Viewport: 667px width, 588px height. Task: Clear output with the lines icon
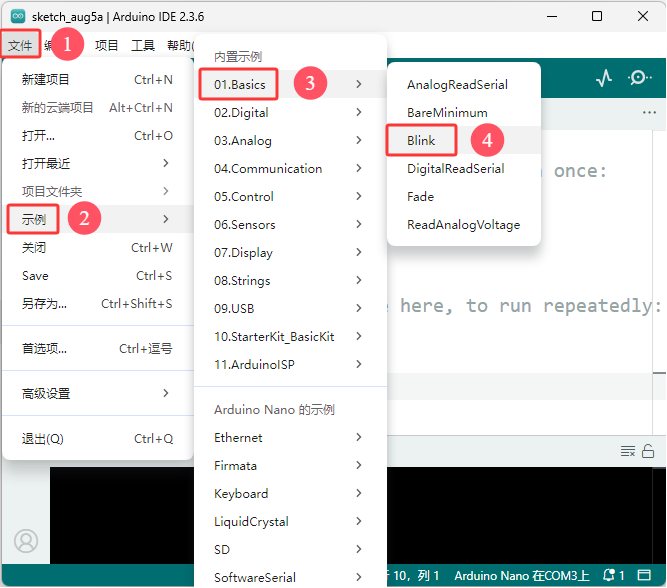(x=628, y=451)
